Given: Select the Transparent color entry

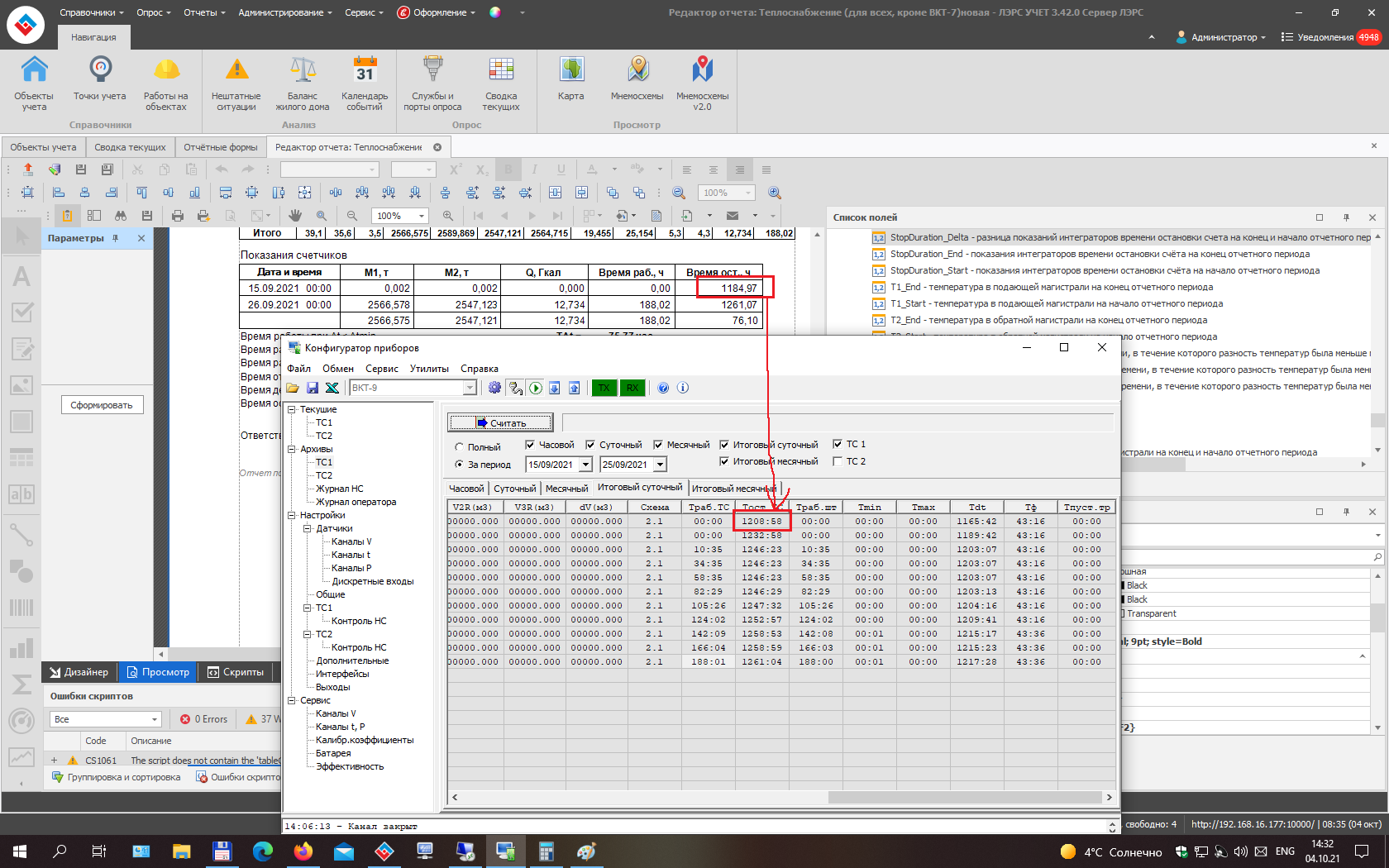Looking at the screenshot, I should point(1151,613).
